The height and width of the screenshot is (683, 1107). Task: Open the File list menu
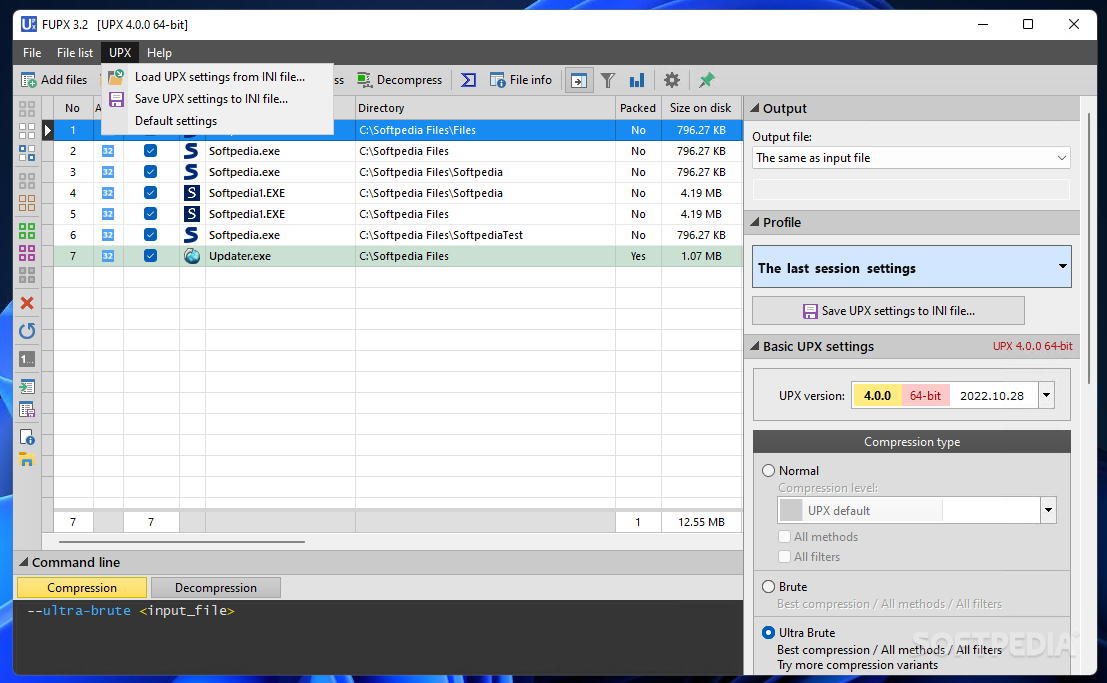pos(75,53)
